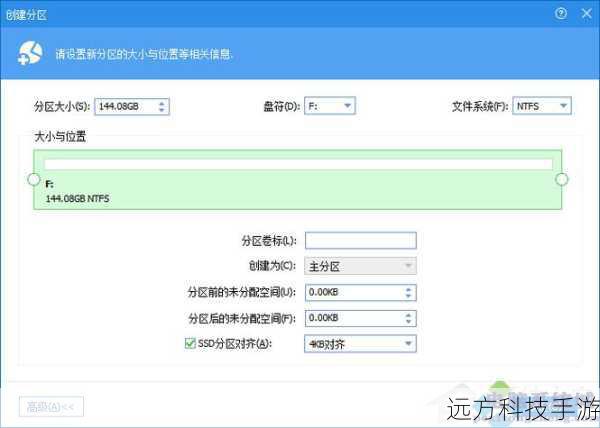Decrease partition size with down arrow
The image size is (600, 428).
coord(162,110)
